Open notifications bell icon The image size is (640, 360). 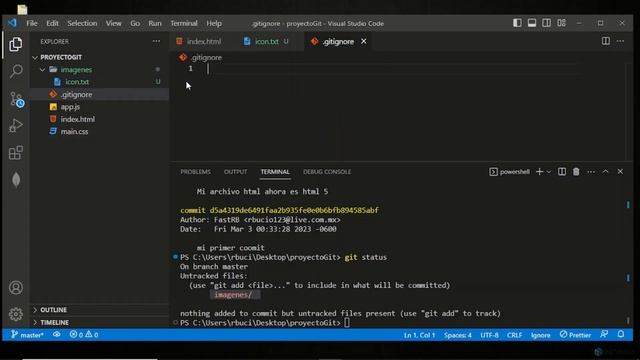click(x=621, y=335)
